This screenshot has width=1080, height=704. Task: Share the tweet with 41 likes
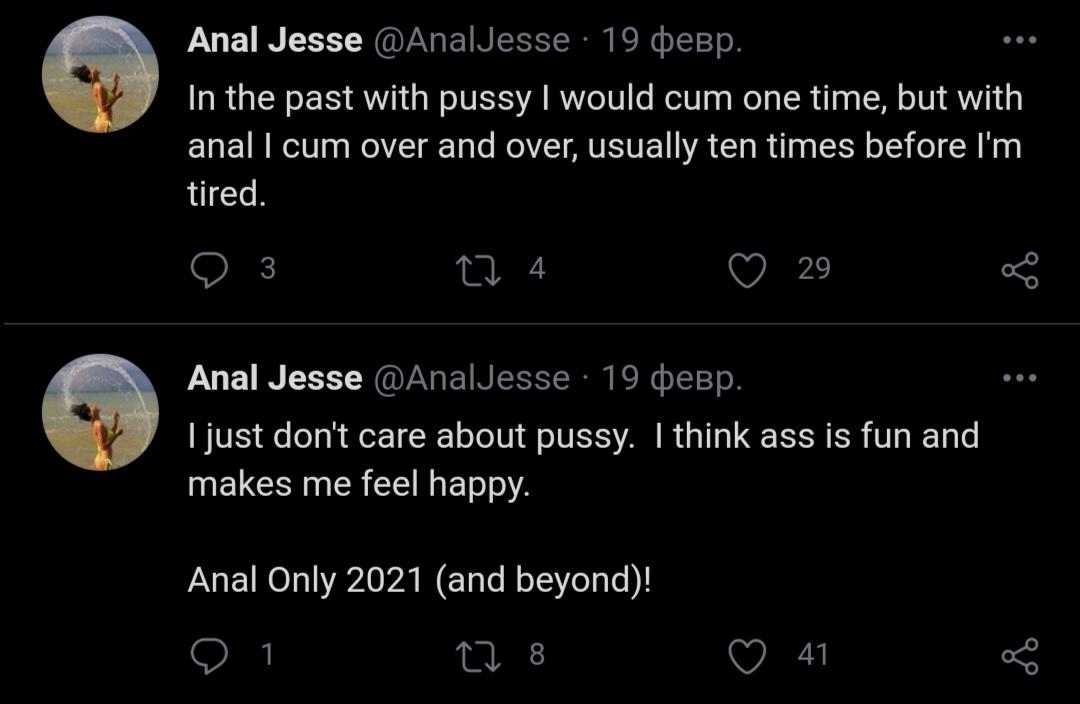(x=1020, y=656)
